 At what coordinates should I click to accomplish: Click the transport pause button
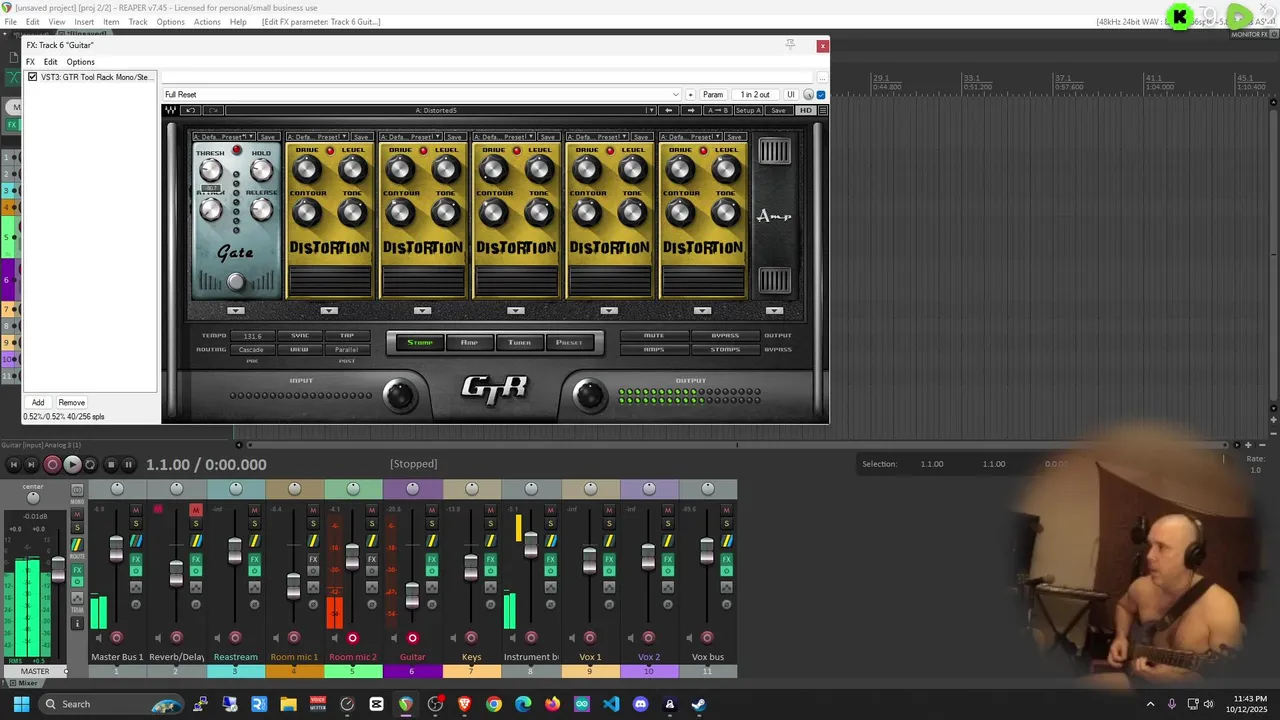[x=128, y=464]
